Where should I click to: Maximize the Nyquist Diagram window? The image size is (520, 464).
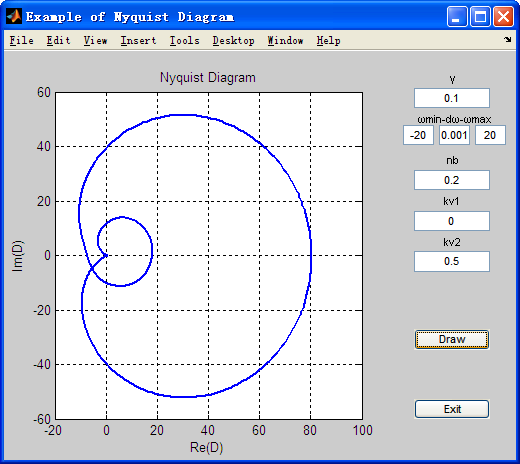(480, 16)
